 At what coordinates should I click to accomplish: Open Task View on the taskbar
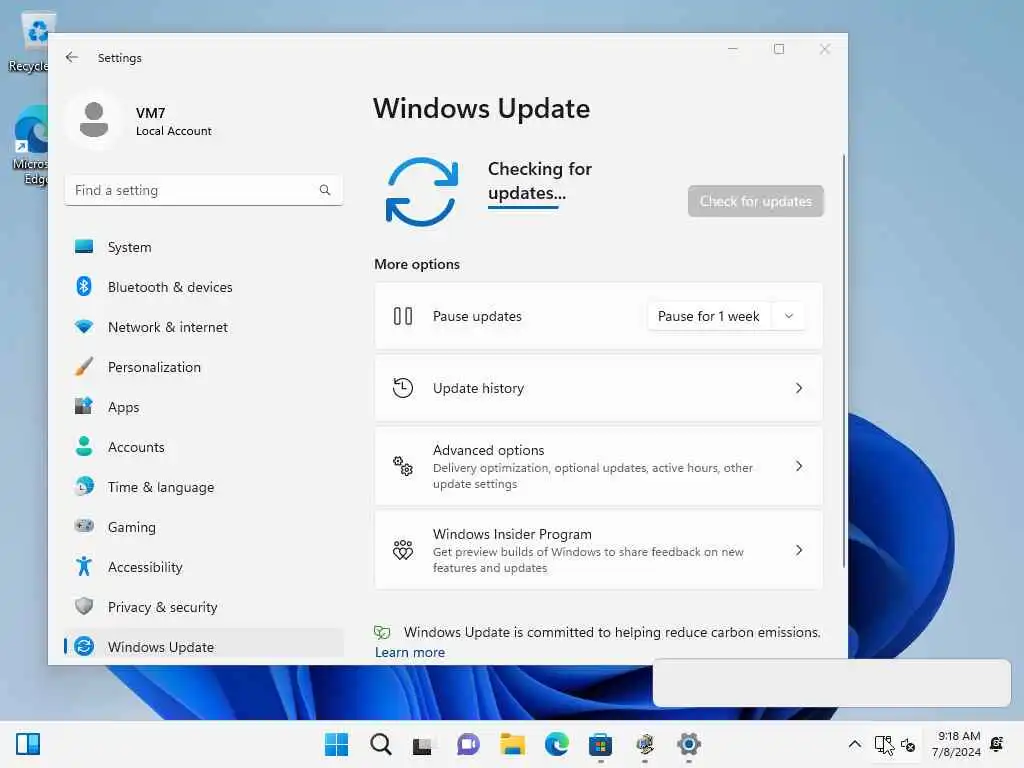(x=423, y=746)
